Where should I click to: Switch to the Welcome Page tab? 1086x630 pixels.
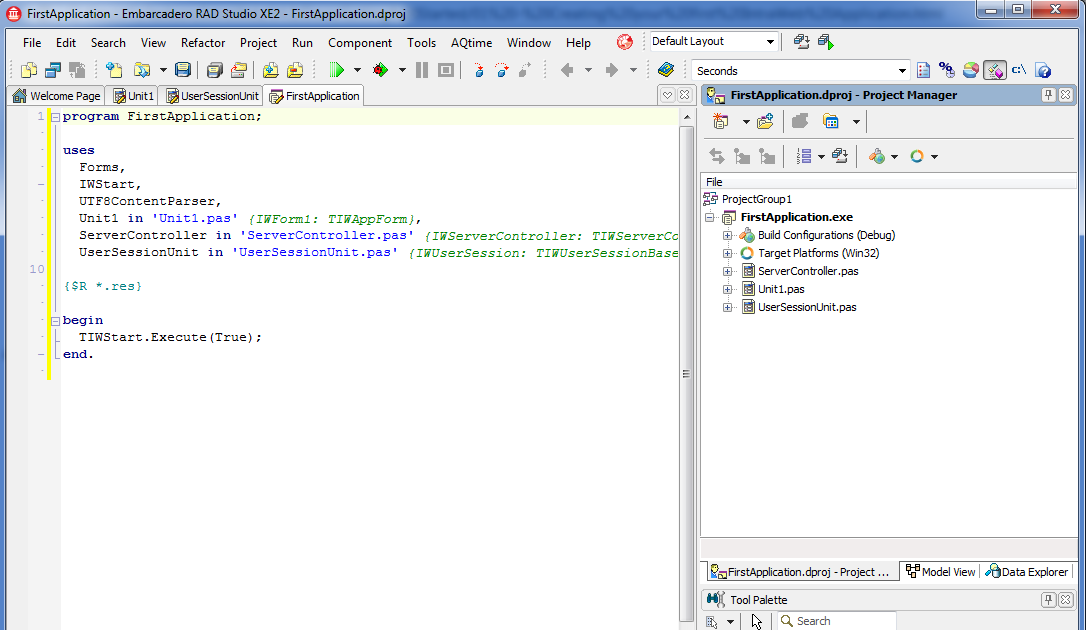[57, 96]
